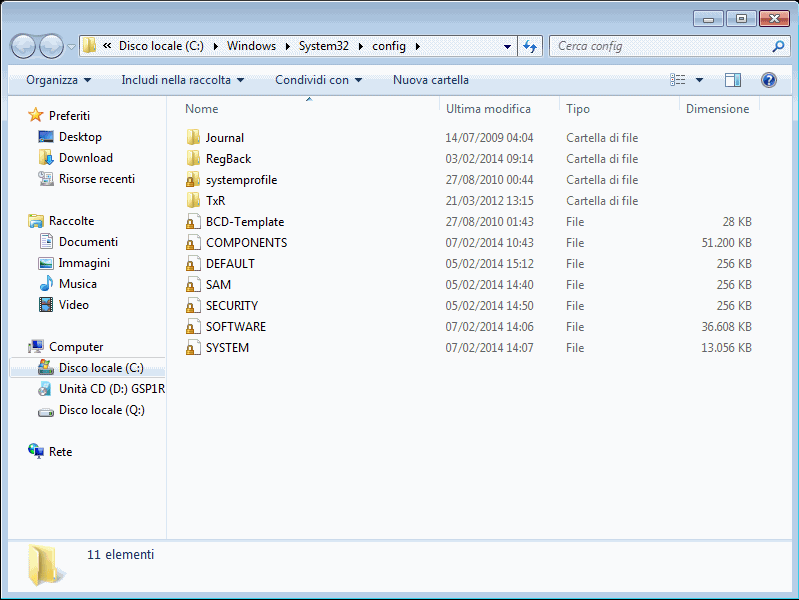Open the Organizza menu
799x600 pixels.
point(59,80)
